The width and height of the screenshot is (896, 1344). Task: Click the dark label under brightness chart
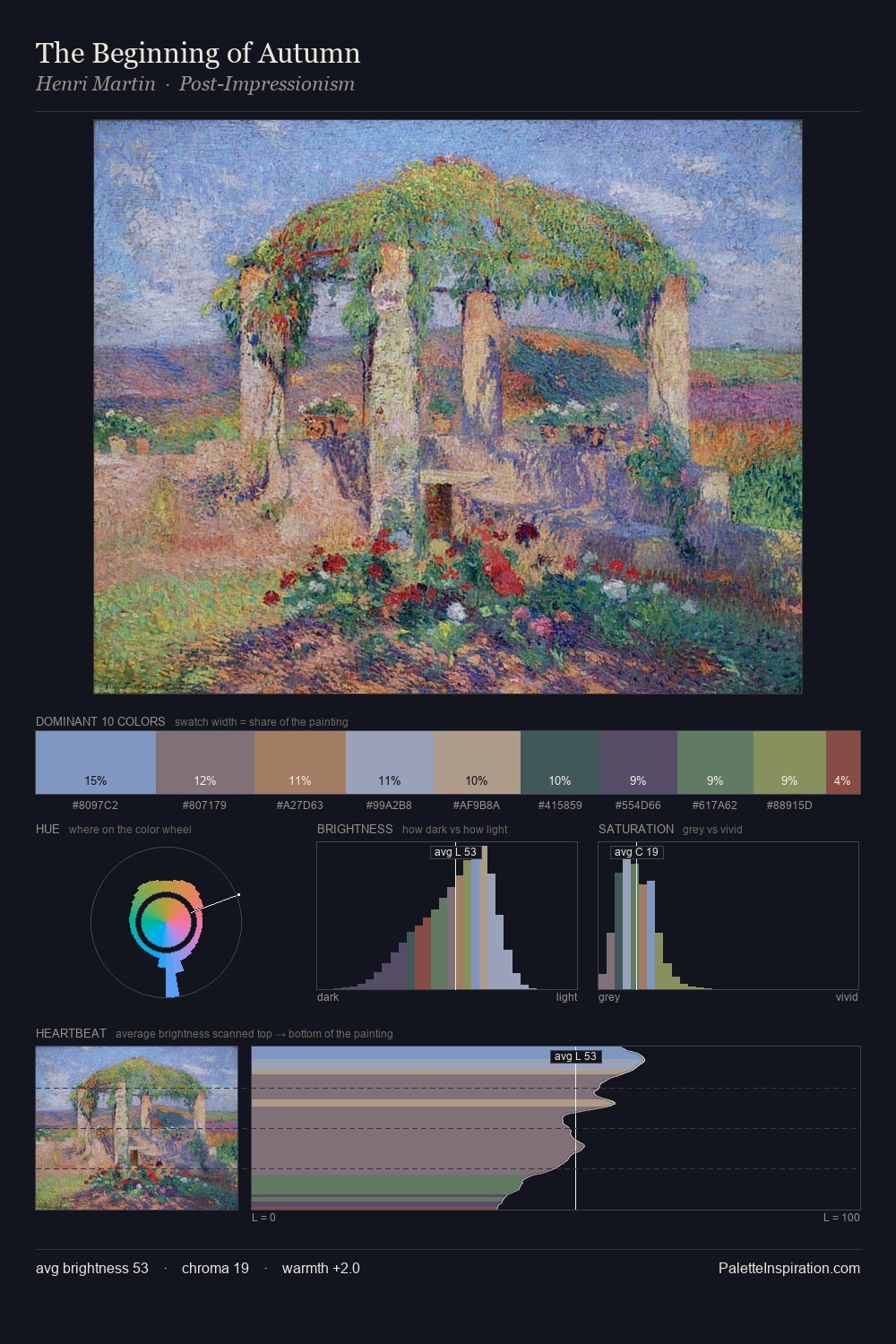[x=328, y=997]
